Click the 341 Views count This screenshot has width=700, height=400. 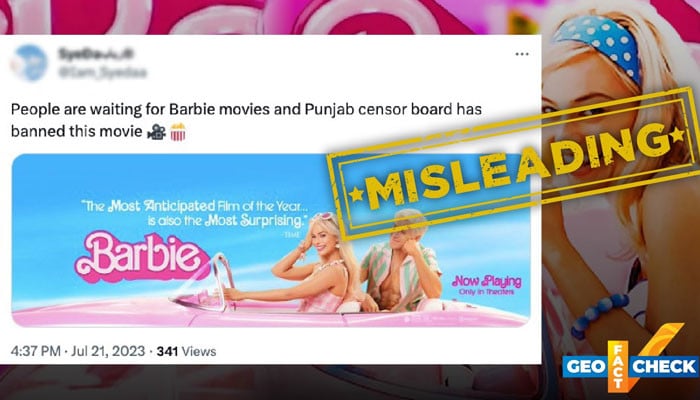(x=187, y=351)
